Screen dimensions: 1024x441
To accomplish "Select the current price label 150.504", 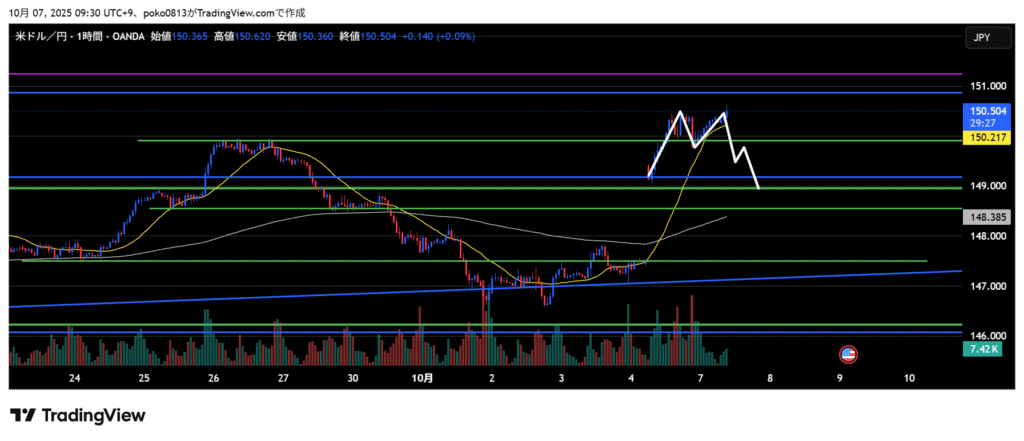I will click(981, 110).
